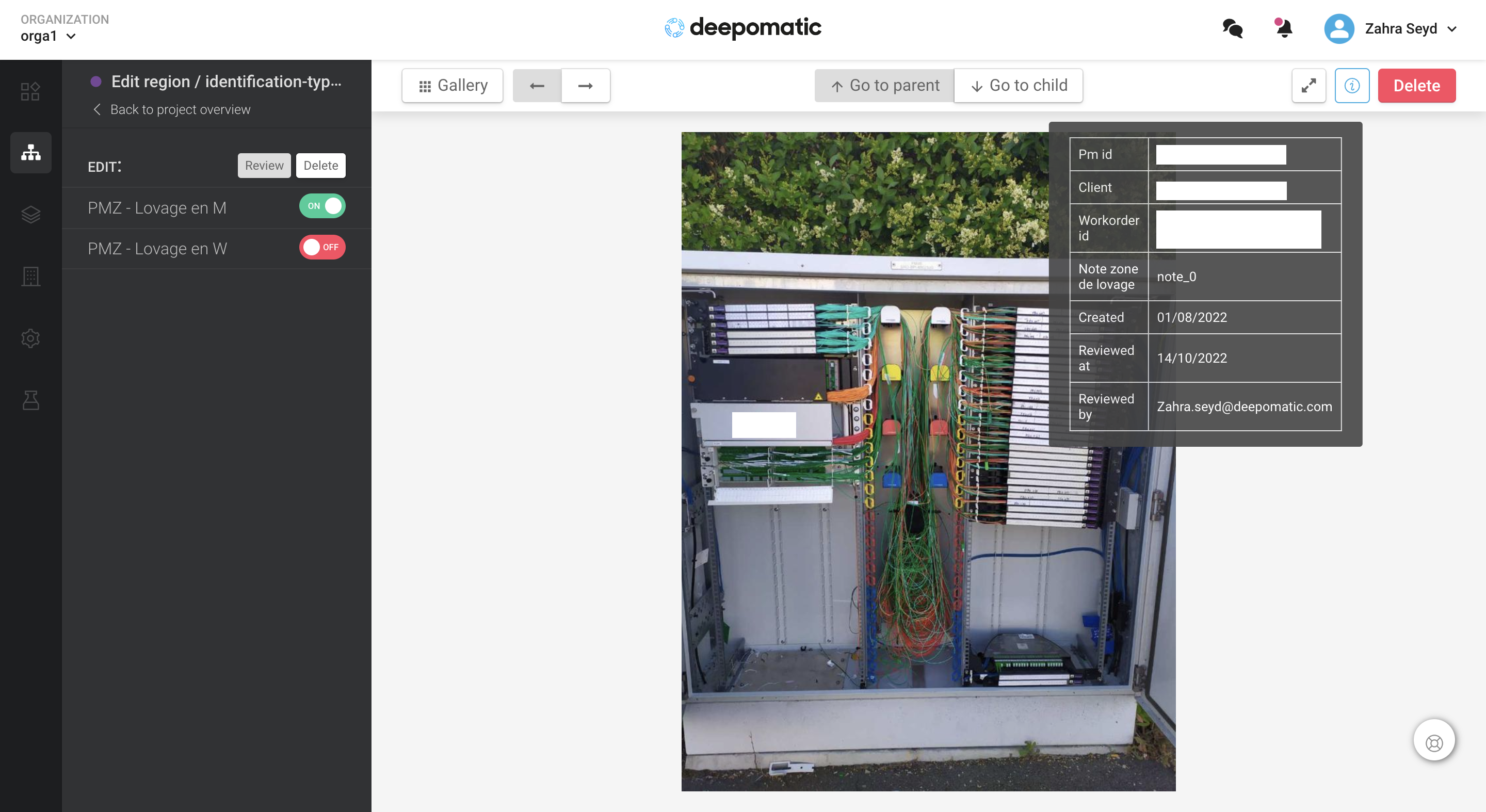Open the chat messages icon
The width and height of the screenshot is (1486, 812).
tap(1232, 28)
